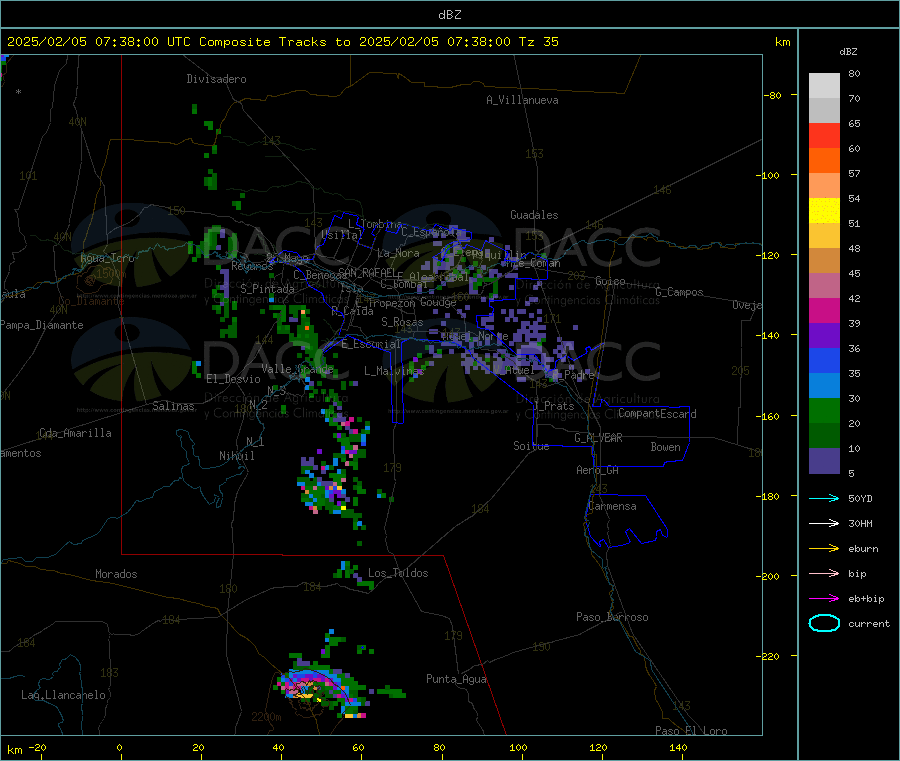Pick the purple 36–39 dBZ swatch
This screenshot has height=761, width=900.
824,336
